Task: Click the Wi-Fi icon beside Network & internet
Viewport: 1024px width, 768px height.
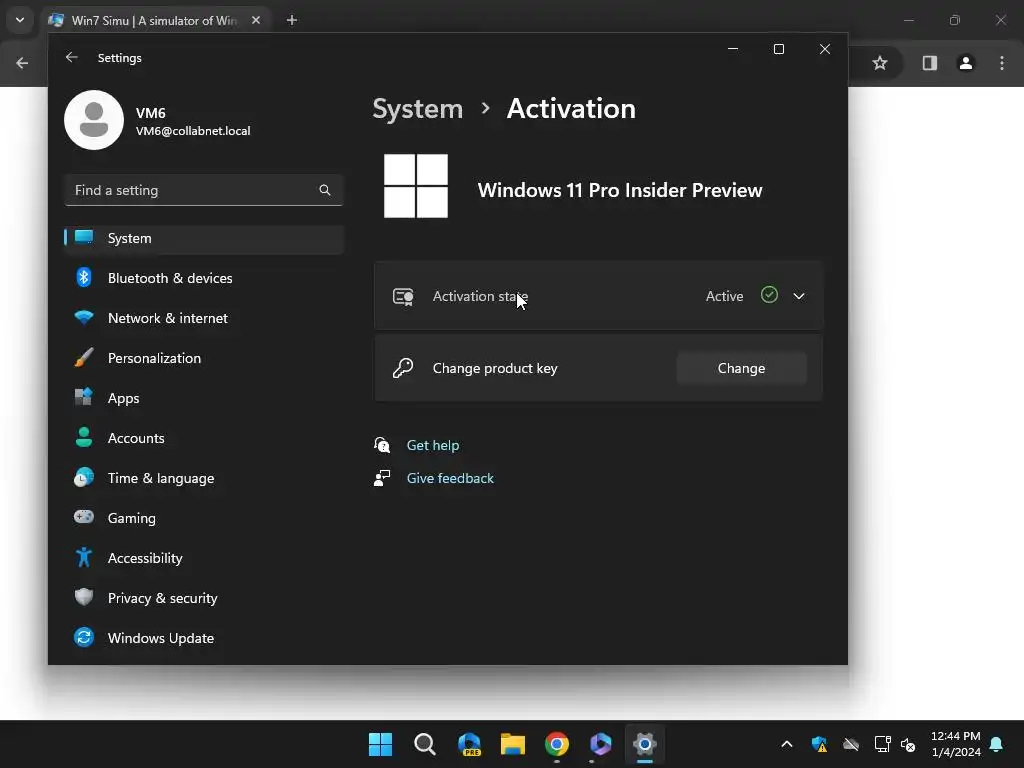Action: 84,317
